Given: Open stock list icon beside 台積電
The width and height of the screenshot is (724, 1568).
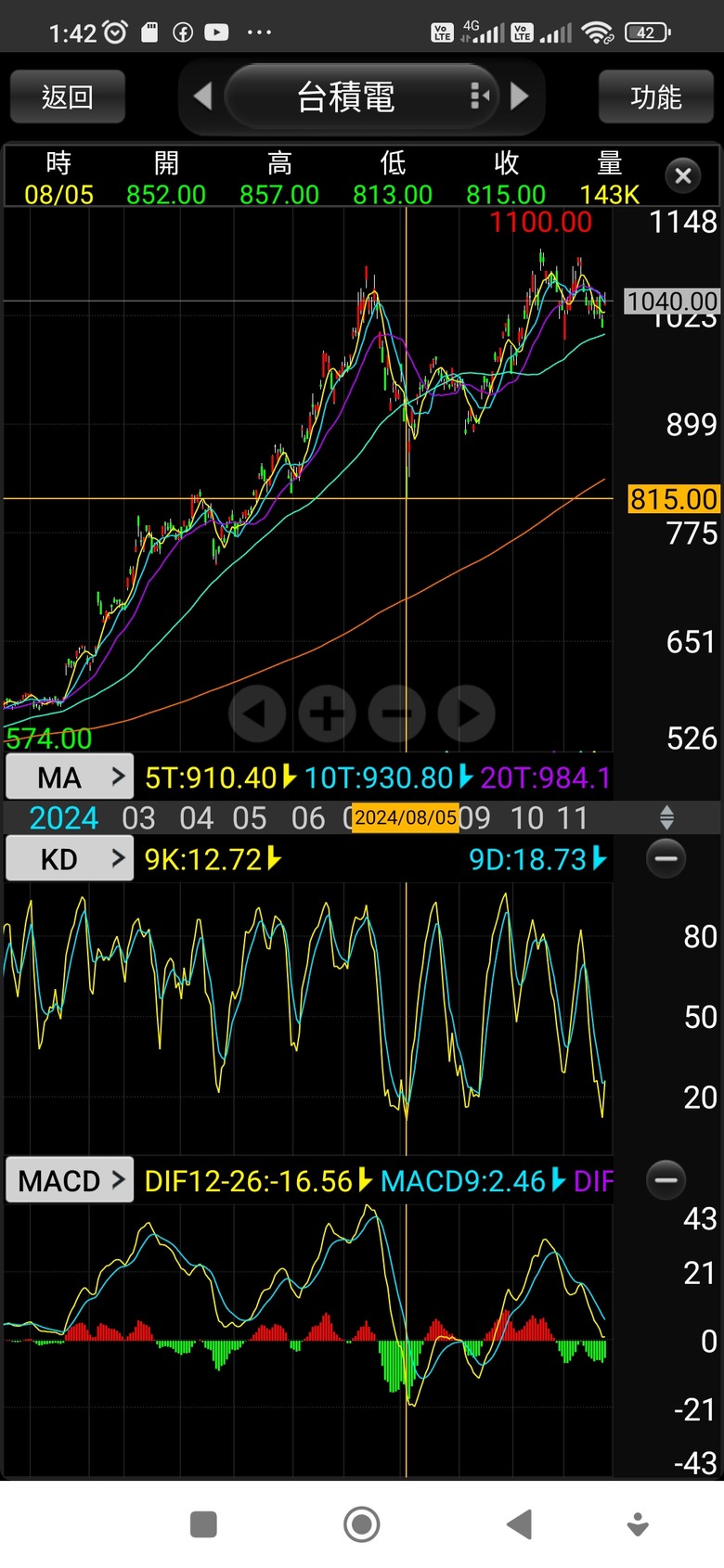Looking at the screenshot, I should coord(479,96).
